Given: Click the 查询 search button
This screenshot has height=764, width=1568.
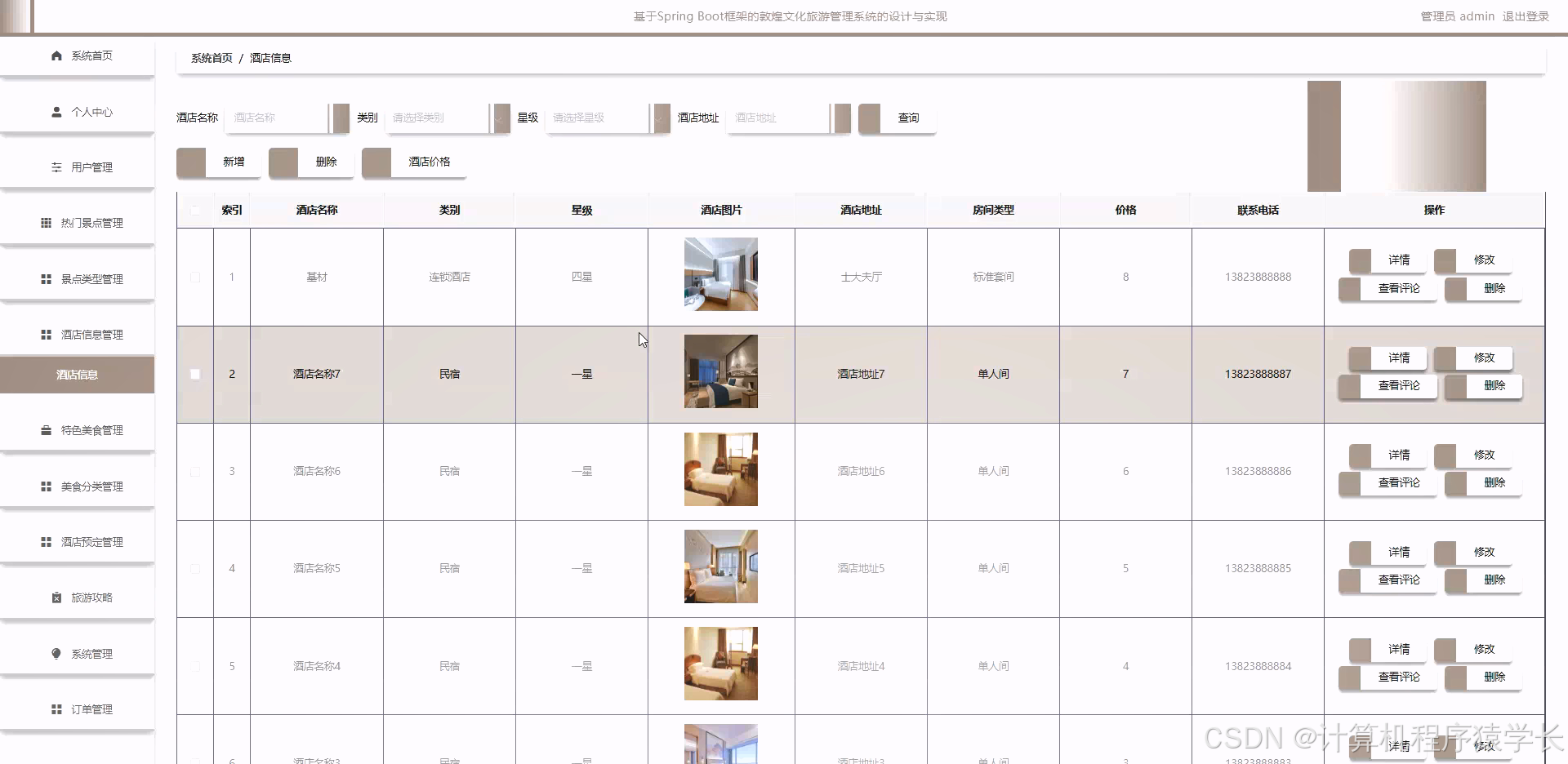Looking at the screenshot, I should coord(897,118).
